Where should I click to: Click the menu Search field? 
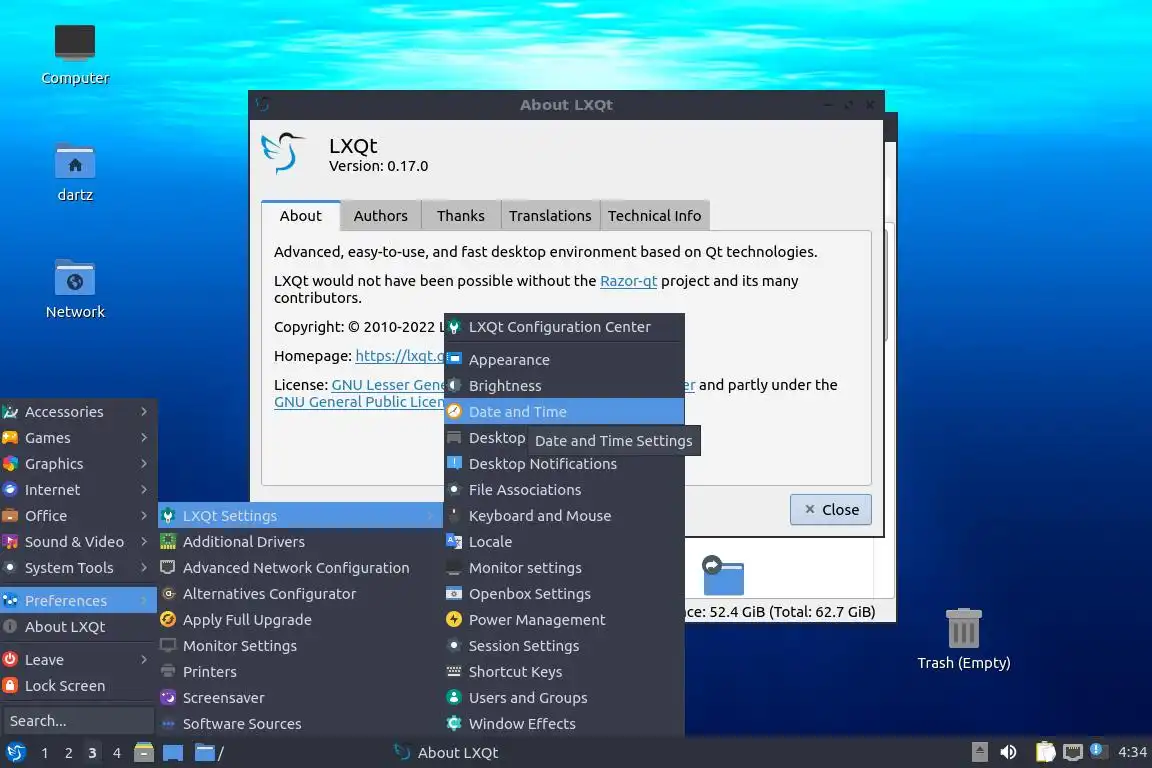click(78, 721)
